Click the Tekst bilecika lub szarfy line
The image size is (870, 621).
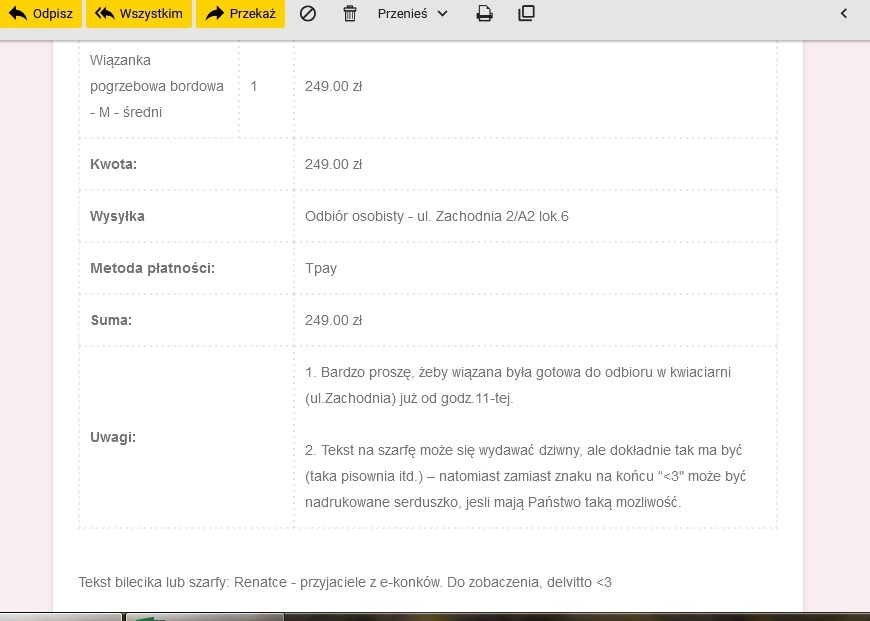(344, 582)
